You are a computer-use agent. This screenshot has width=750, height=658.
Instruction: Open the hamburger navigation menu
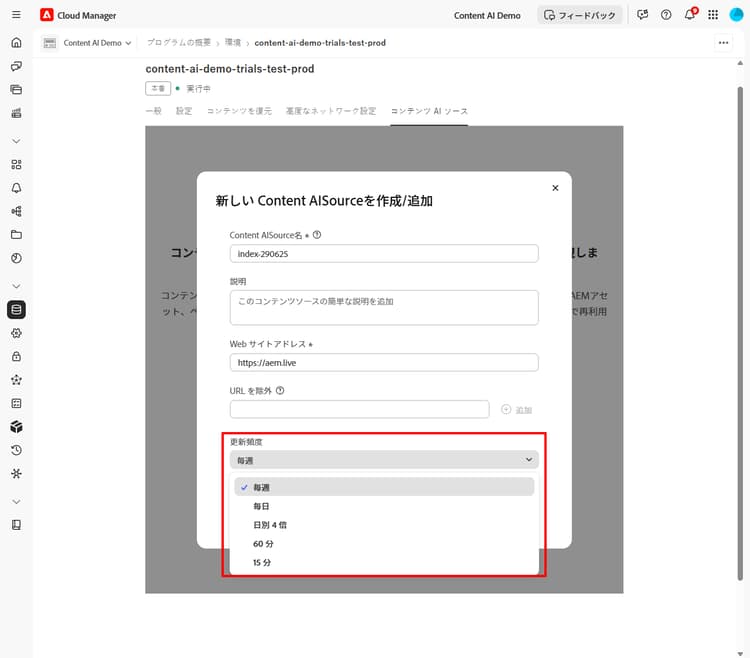pyautogui.click(x=16, y=15)
